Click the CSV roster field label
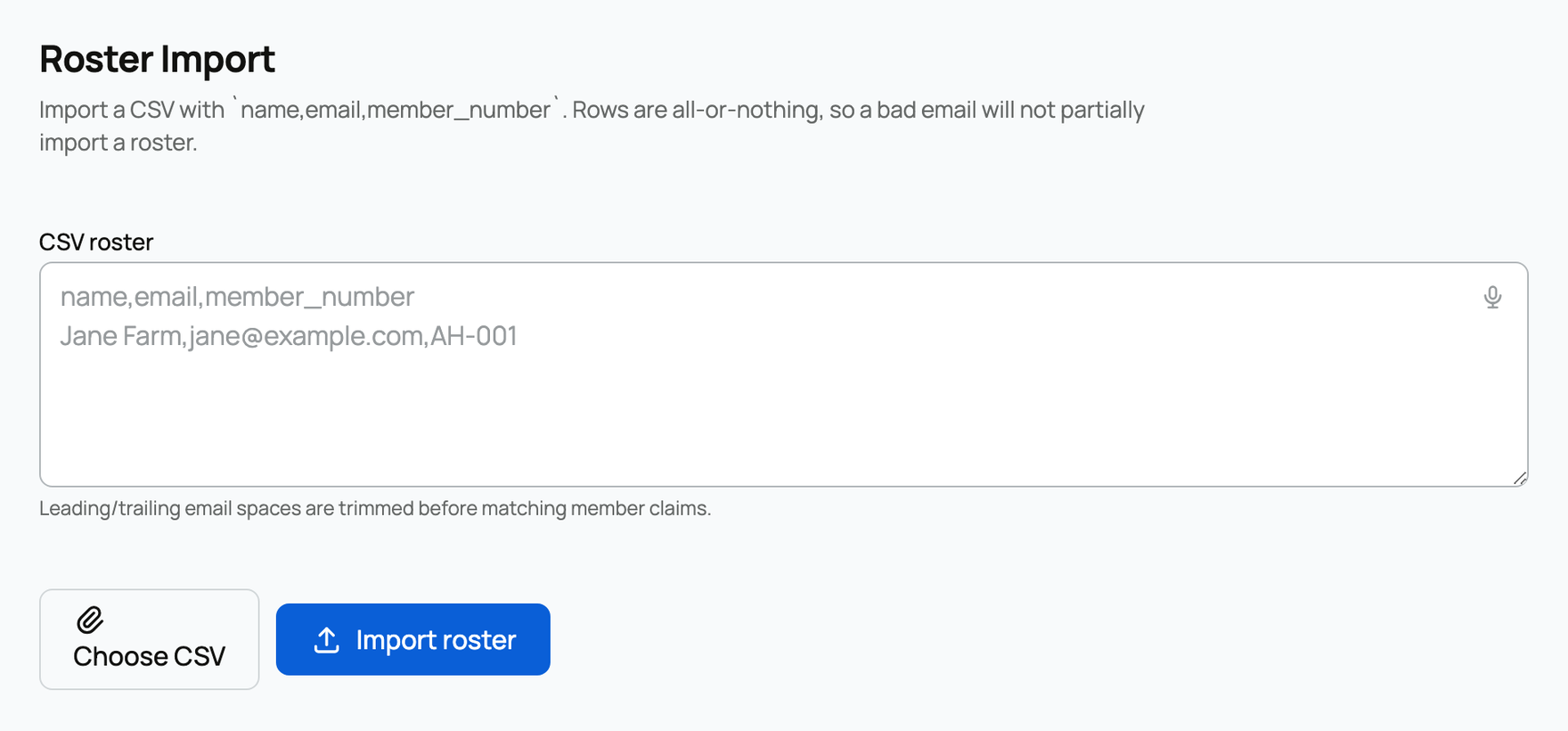 (x=96, y=242)
